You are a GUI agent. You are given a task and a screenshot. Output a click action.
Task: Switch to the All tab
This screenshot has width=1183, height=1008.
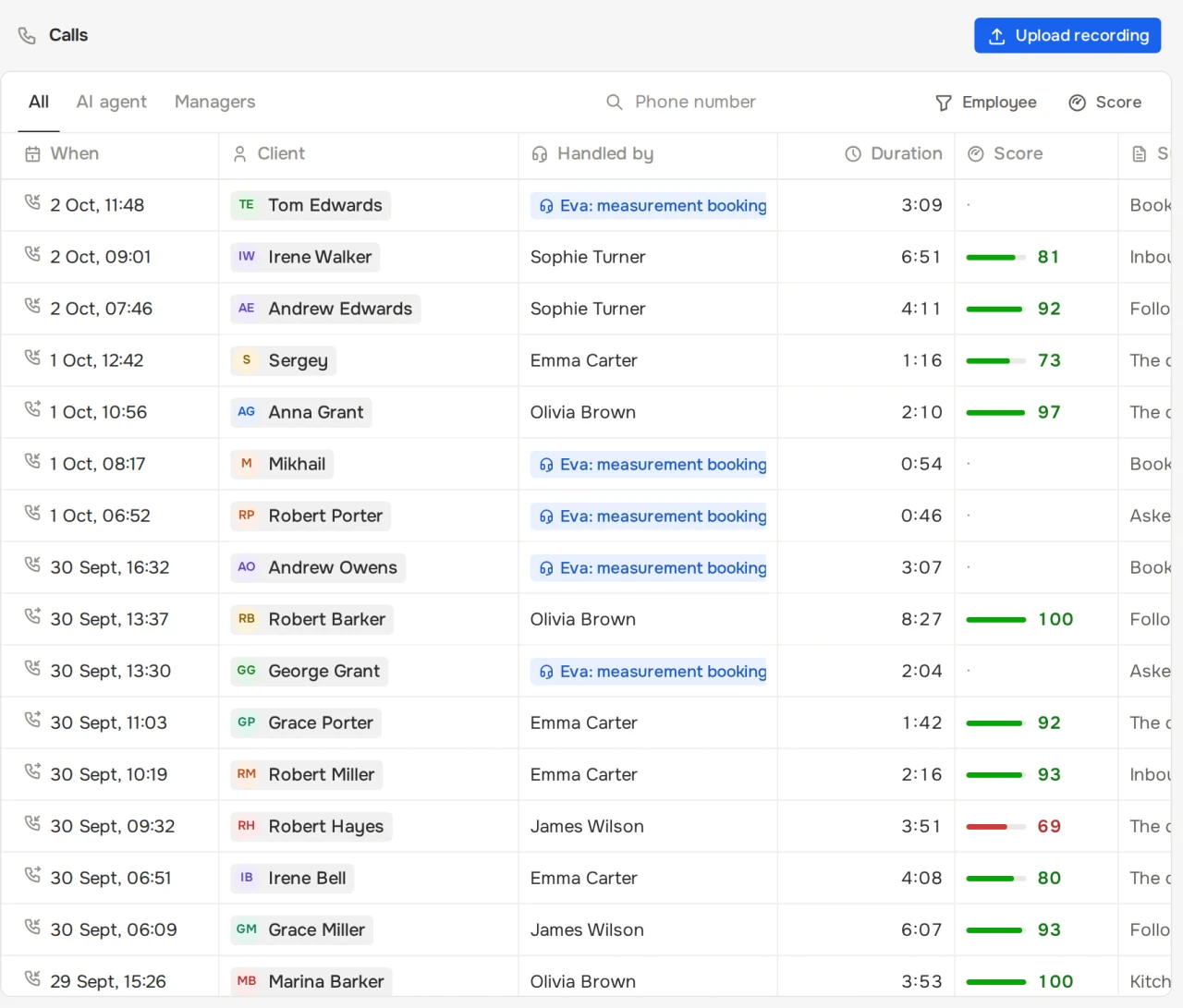pyautogui.click(x=39, y=102)
